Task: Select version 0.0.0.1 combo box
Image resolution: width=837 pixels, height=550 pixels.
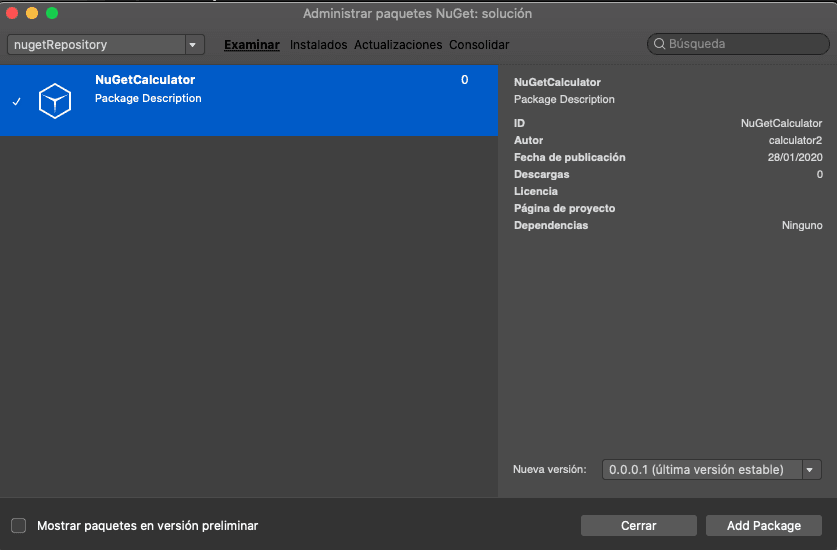Action: (x=701, y=470)
